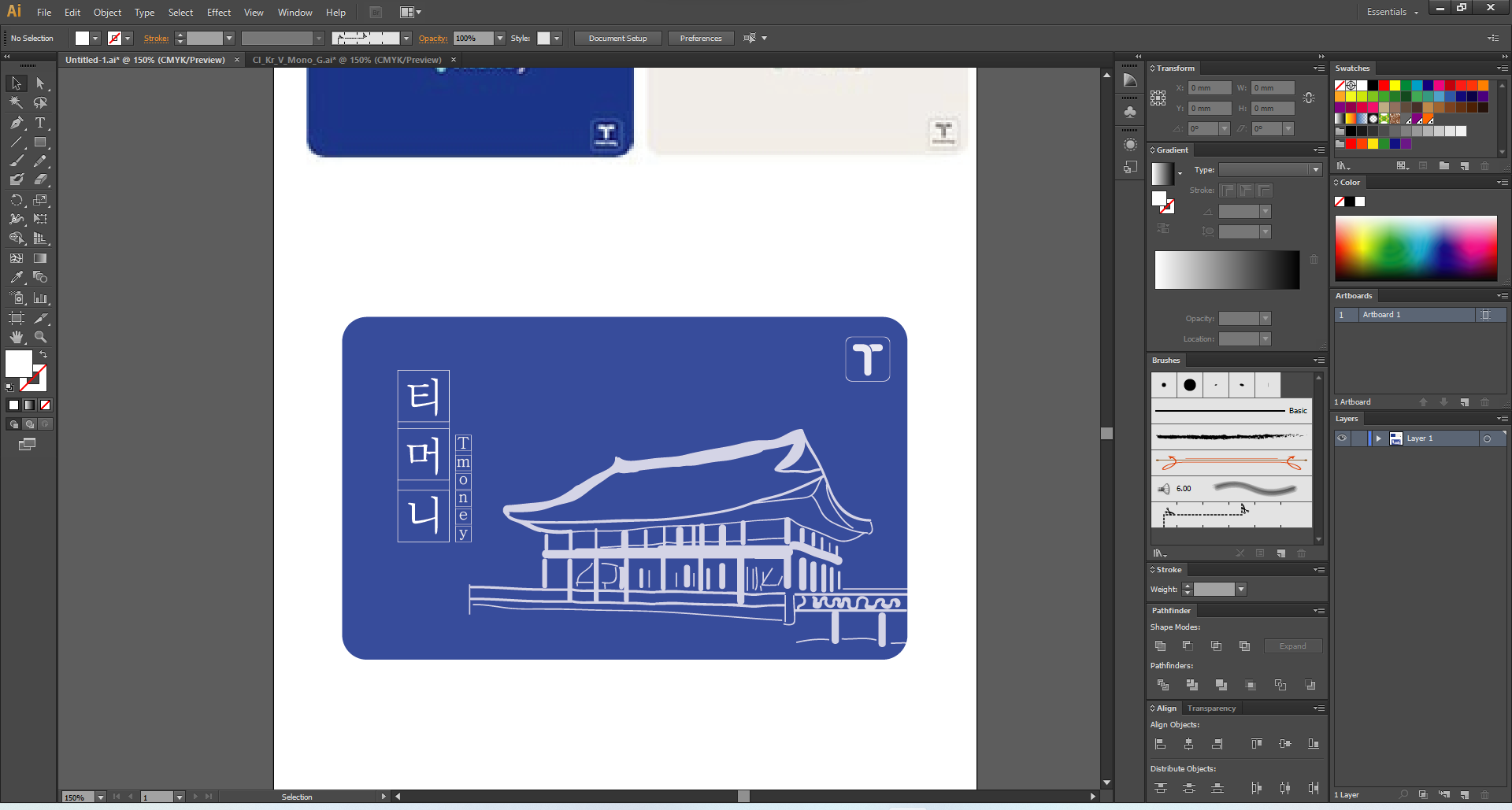
Task: Click Horizontal Align Center icon
Action: click(x=1189, y=744)
